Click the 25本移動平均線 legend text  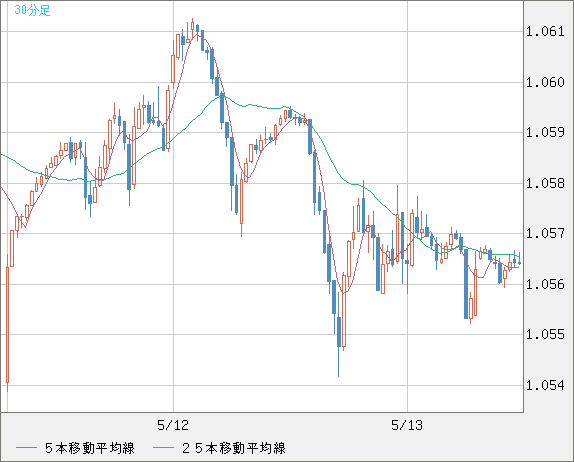pyautogui.click(x=234, y=448)
